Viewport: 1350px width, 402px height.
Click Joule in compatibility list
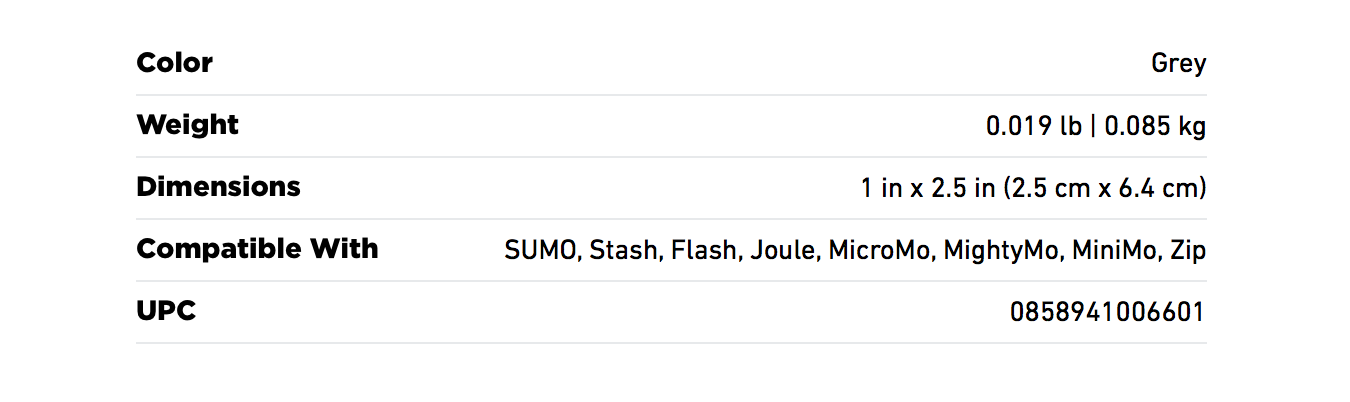click(783, 251)
